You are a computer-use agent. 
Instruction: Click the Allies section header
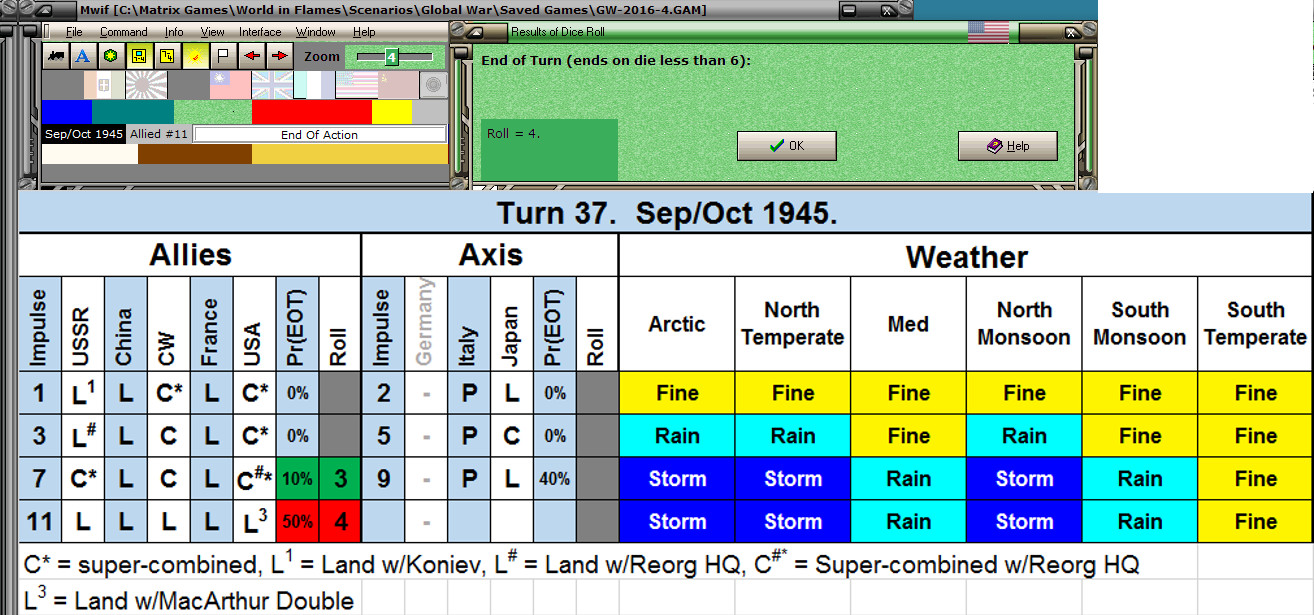point(190,256)
